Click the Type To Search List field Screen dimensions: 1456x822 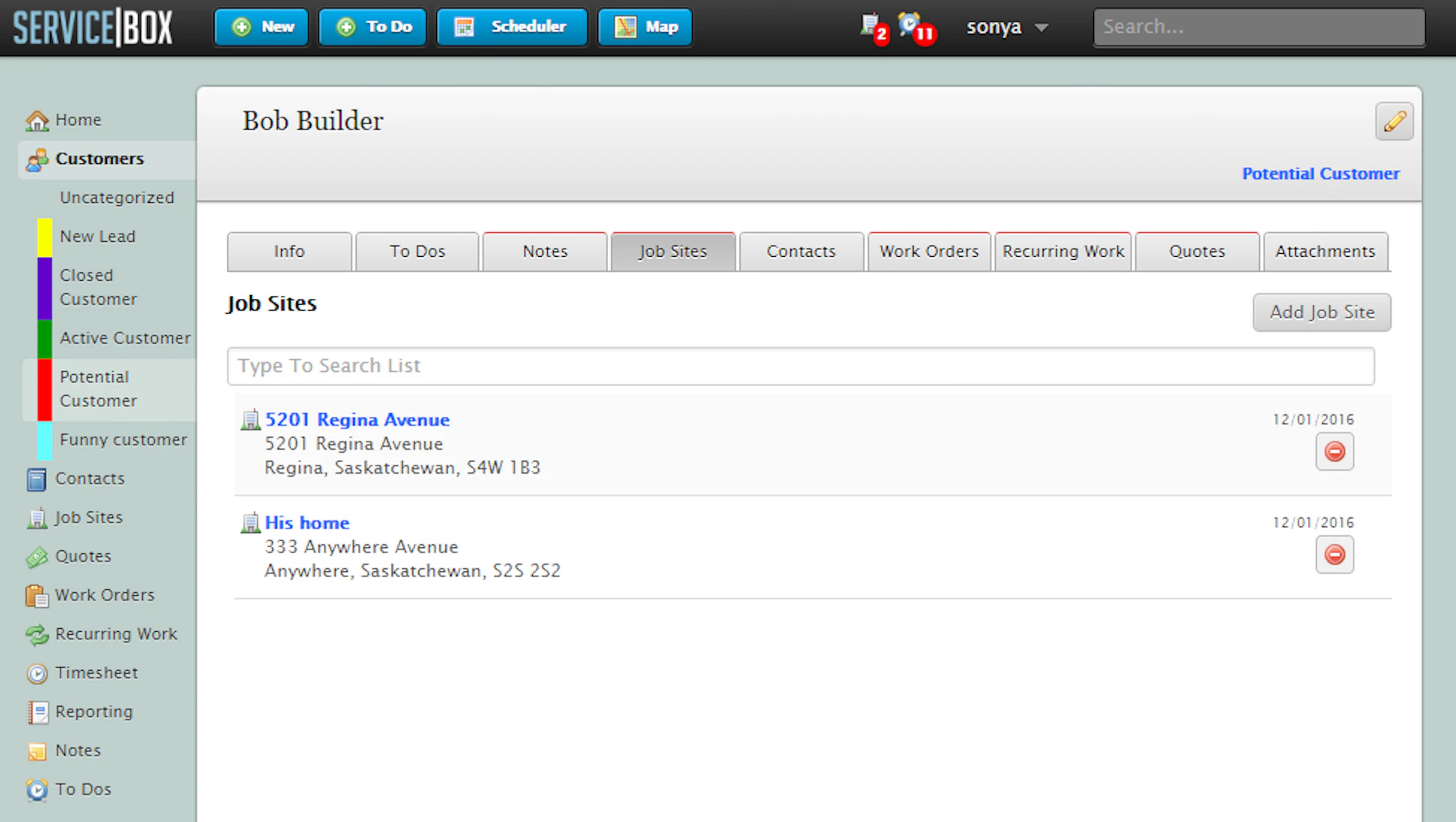pyautogui.click(x=801, y=366)
